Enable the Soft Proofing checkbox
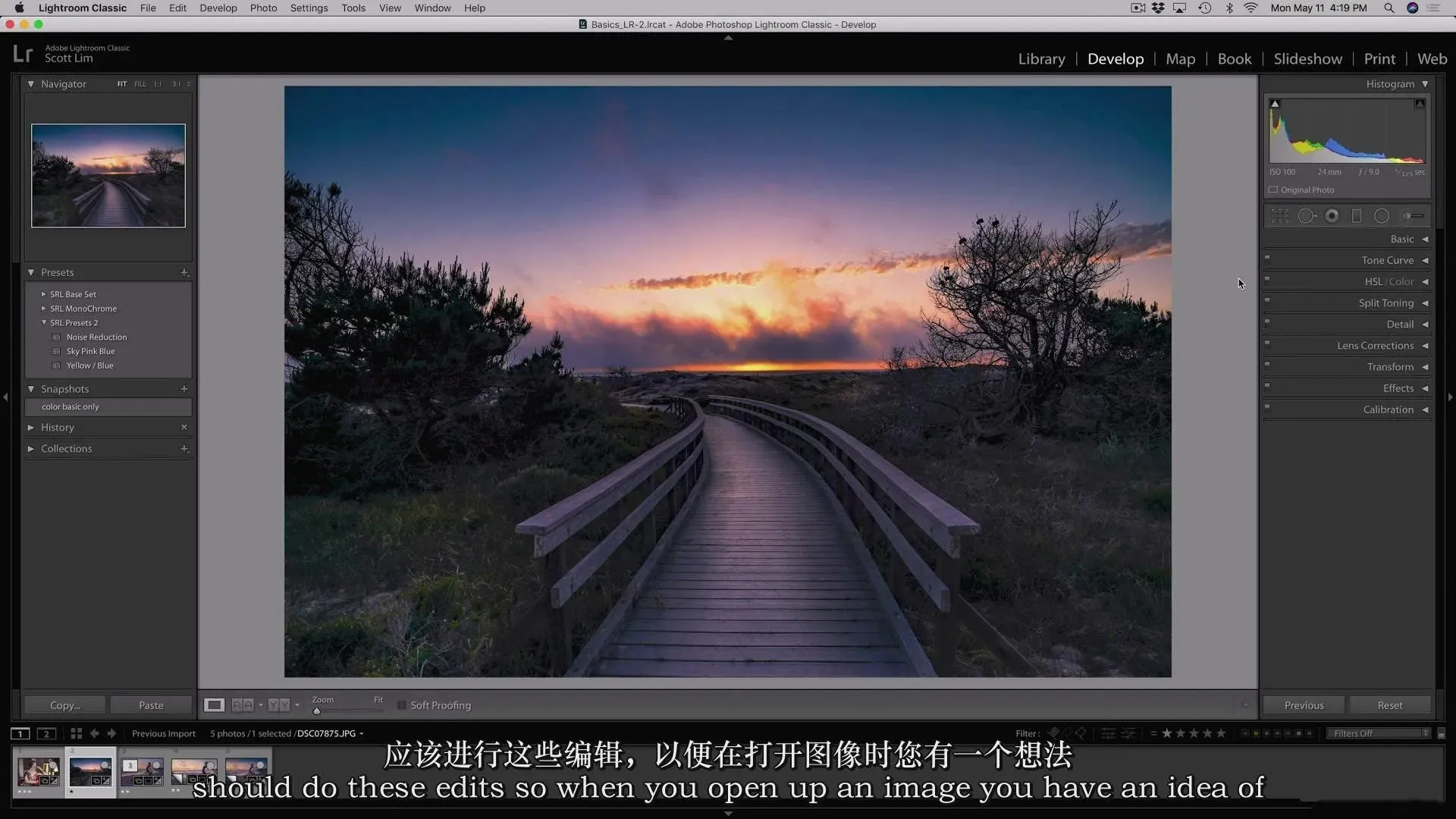 click(x=402, y=705)
